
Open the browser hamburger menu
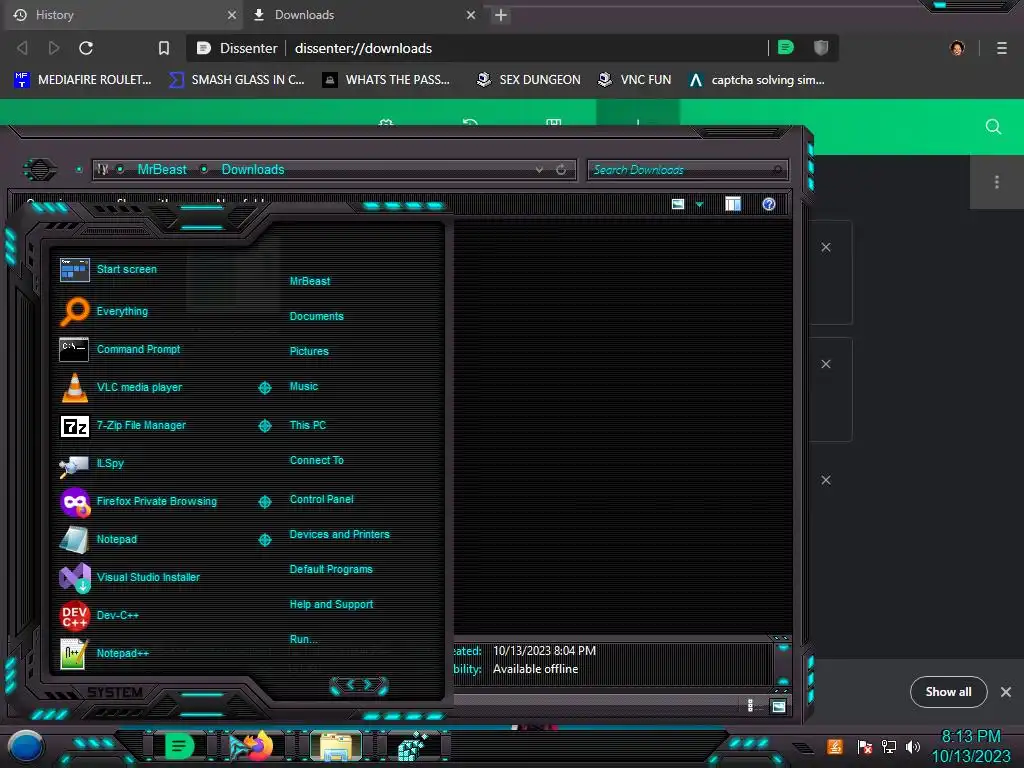click(x=1002, y=48)
